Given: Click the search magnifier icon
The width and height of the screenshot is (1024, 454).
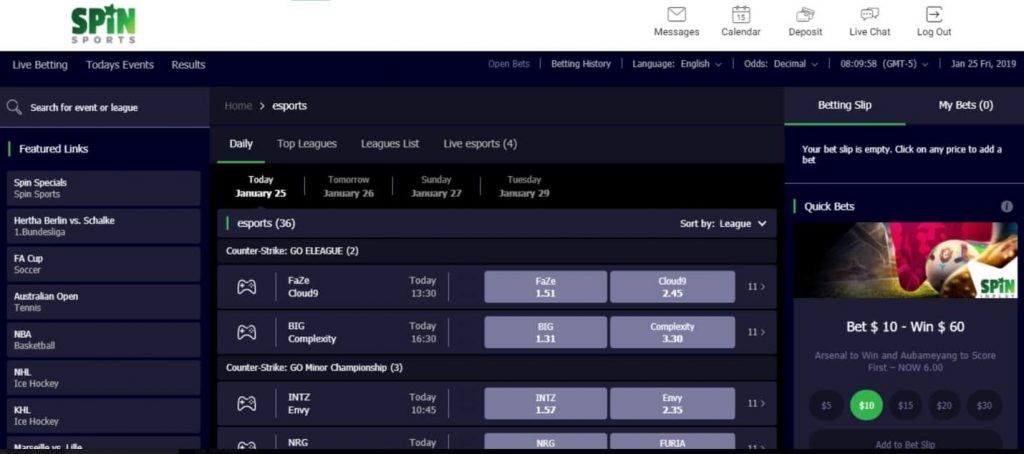Looking at the screenshot, I should point(13,107).
